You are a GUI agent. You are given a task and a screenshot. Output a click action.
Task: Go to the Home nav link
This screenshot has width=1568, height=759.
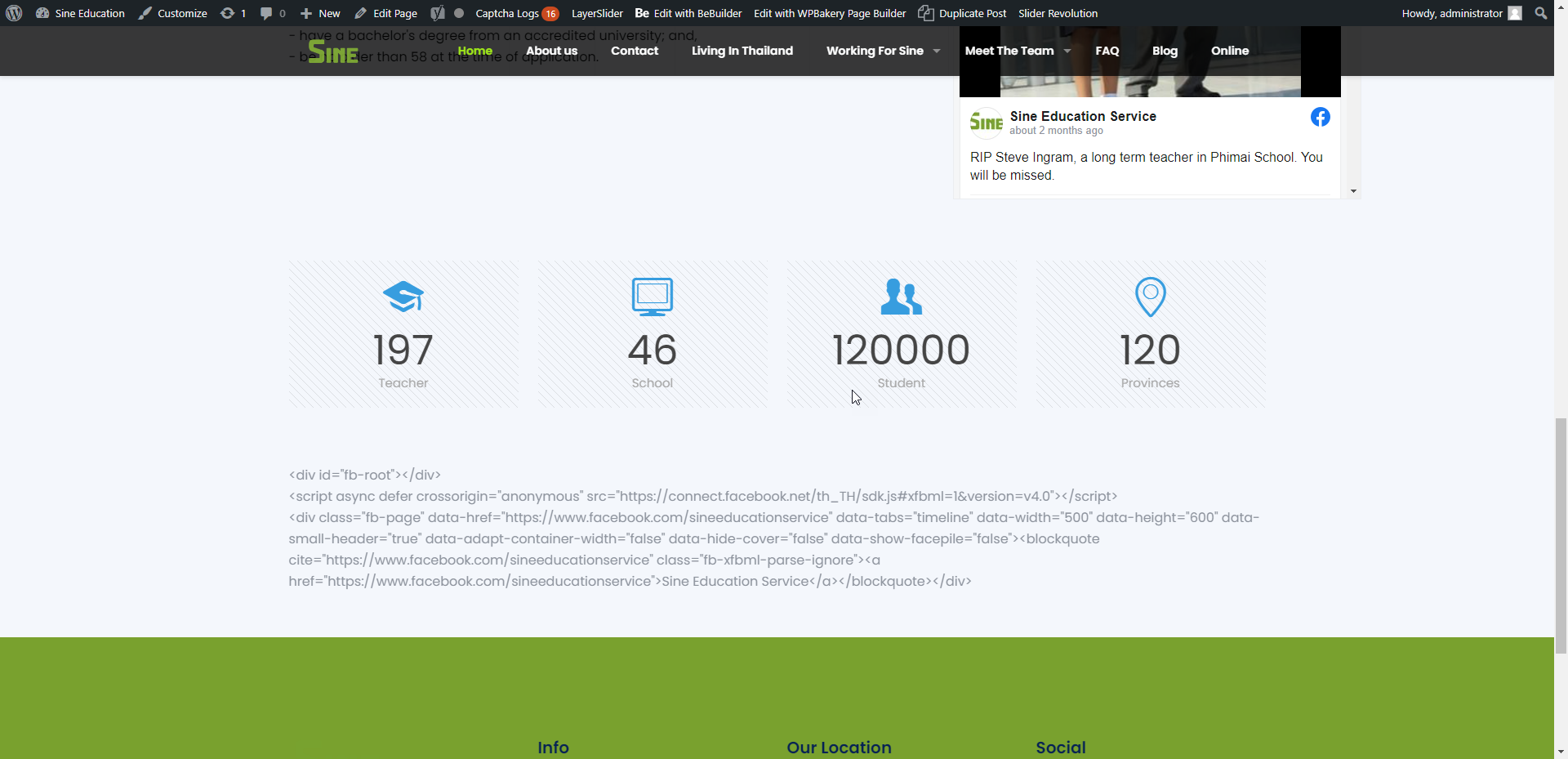[x=475, y=51]
